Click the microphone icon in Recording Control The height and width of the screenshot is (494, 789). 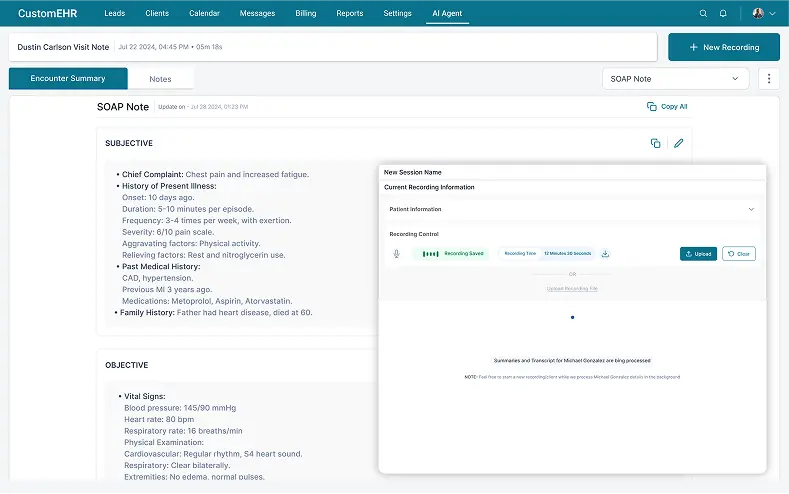tap(397, 254)
